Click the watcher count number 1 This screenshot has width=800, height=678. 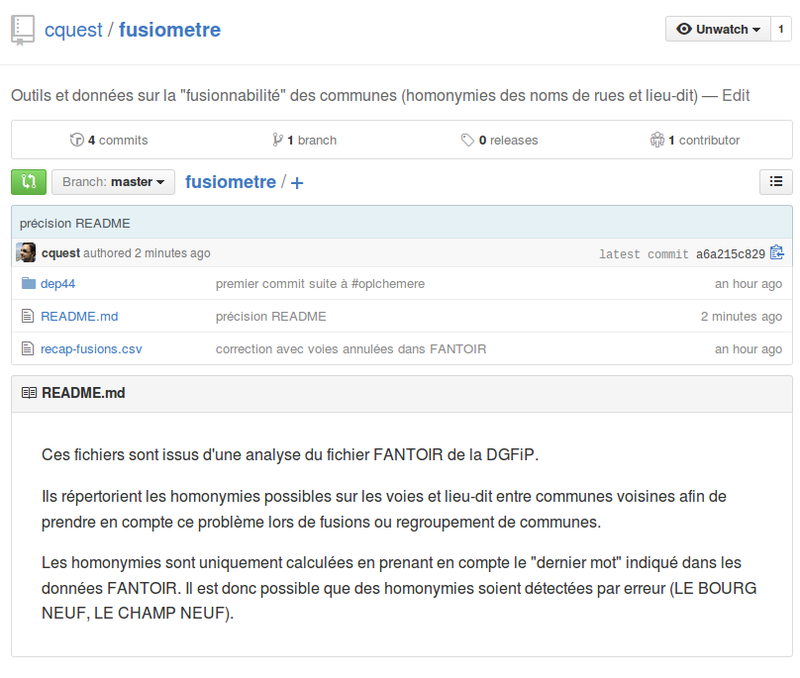781,29
